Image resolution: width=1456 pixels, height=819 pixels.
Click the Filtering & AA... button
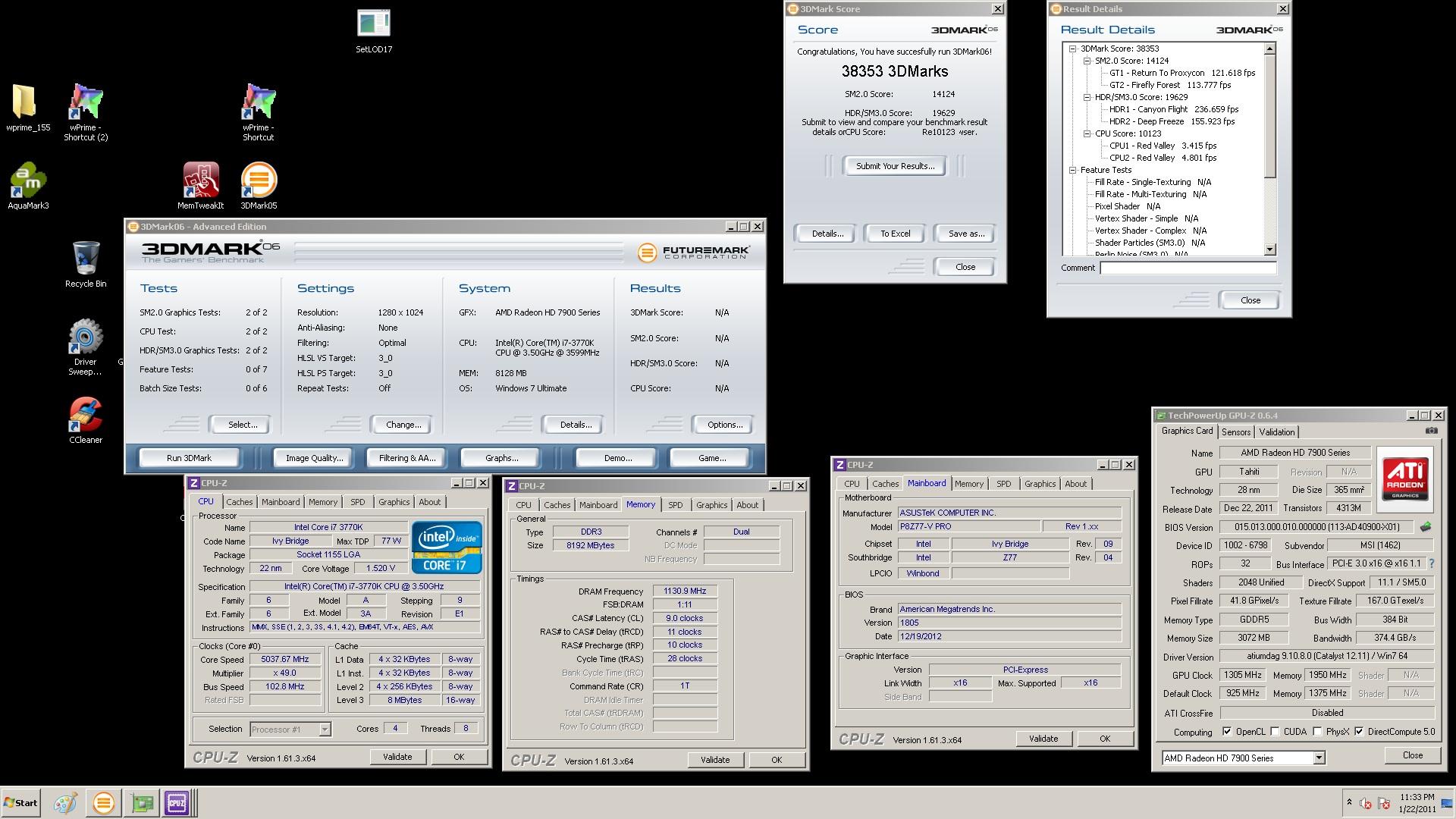pos(407,458)
